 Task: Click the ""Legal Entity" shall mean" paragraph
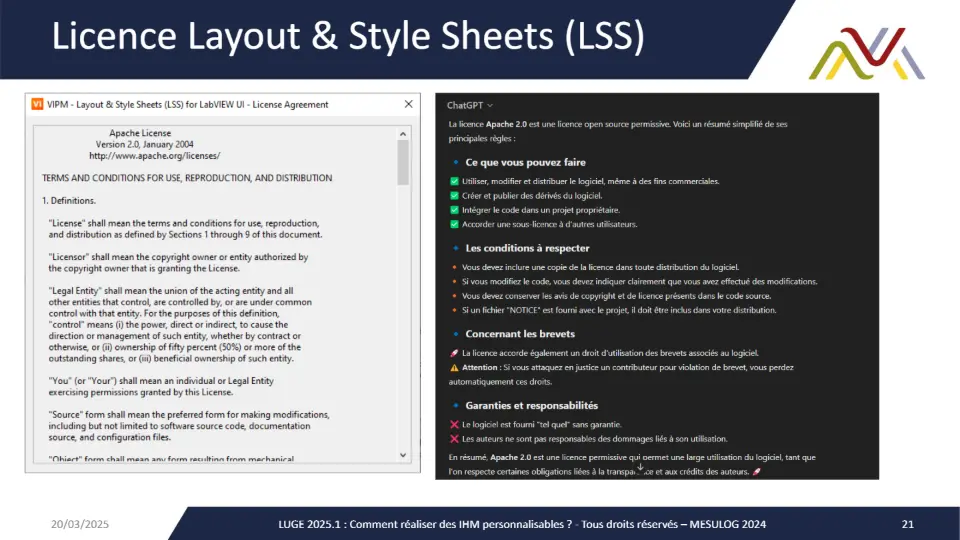point(180,324)
